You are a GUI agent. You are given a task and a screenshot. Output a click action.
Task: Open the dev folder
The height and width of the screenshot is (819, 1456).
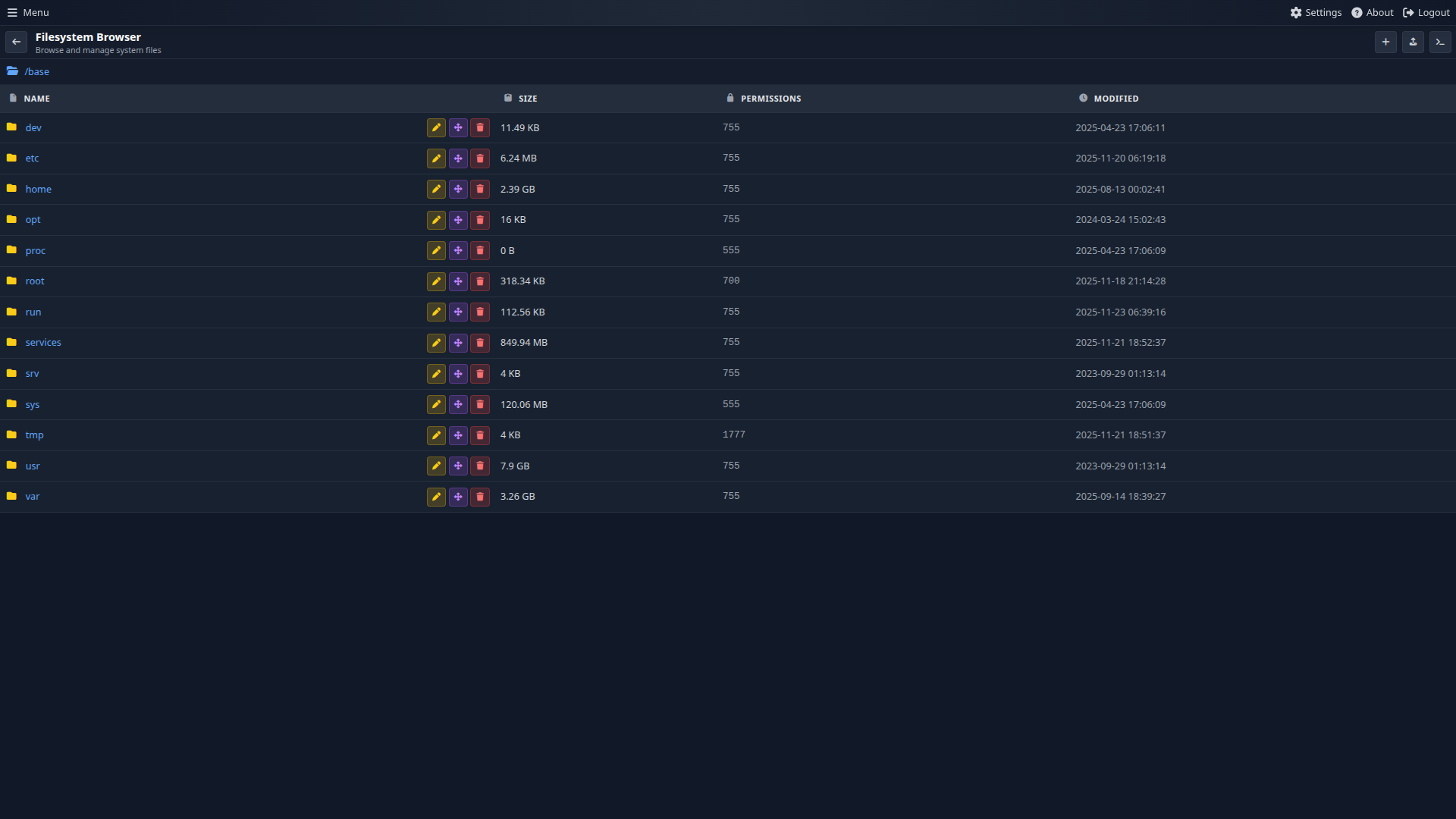click(x=34, y=127)
